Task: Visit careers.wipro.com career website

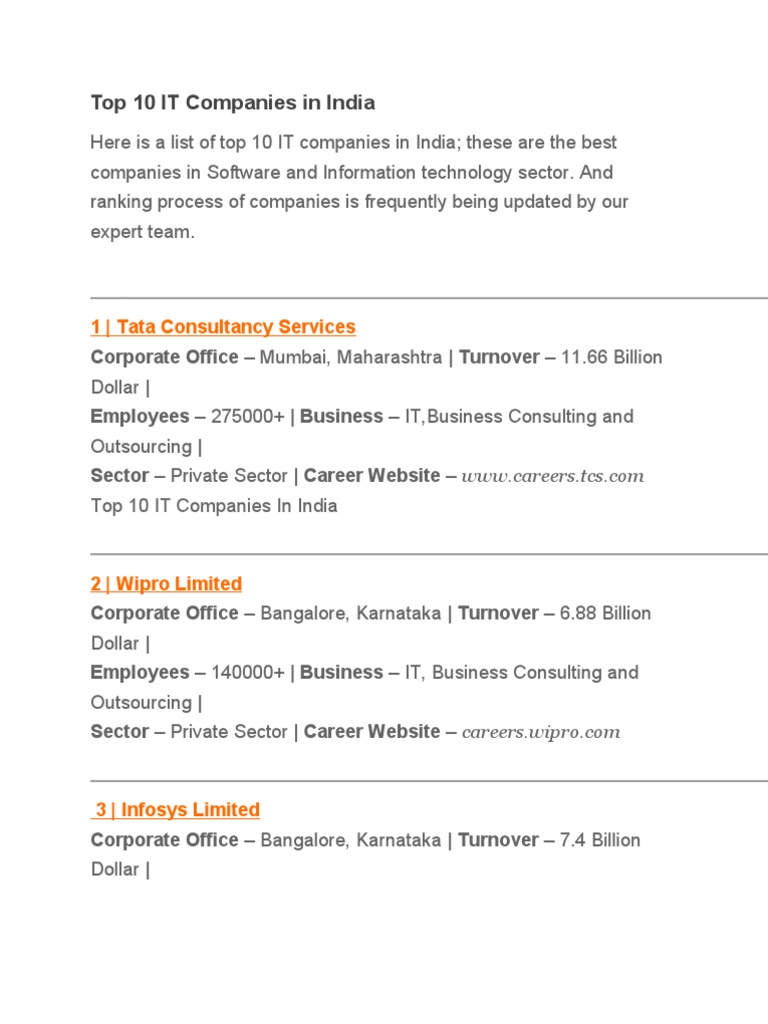Action: [x=541, y=732]
